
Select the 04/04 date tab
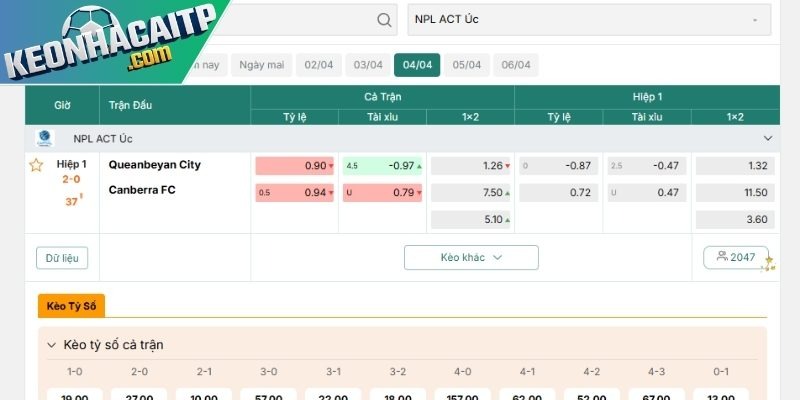[417, 65]
